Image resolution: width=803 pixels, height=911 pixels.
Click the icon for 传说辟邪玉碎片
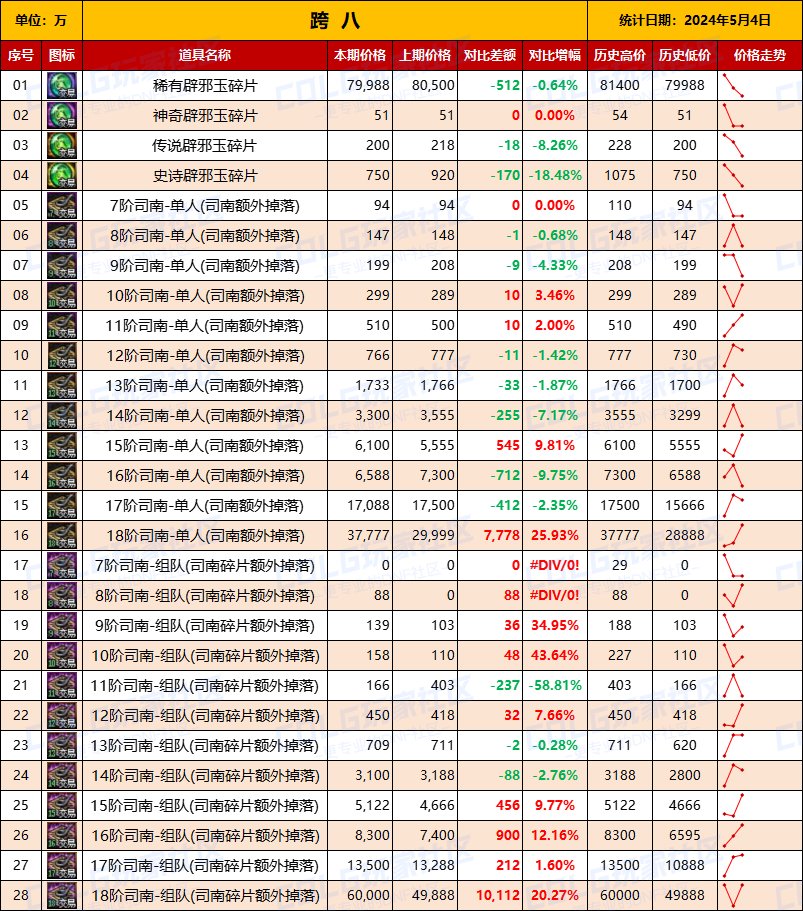coord(62,145)
